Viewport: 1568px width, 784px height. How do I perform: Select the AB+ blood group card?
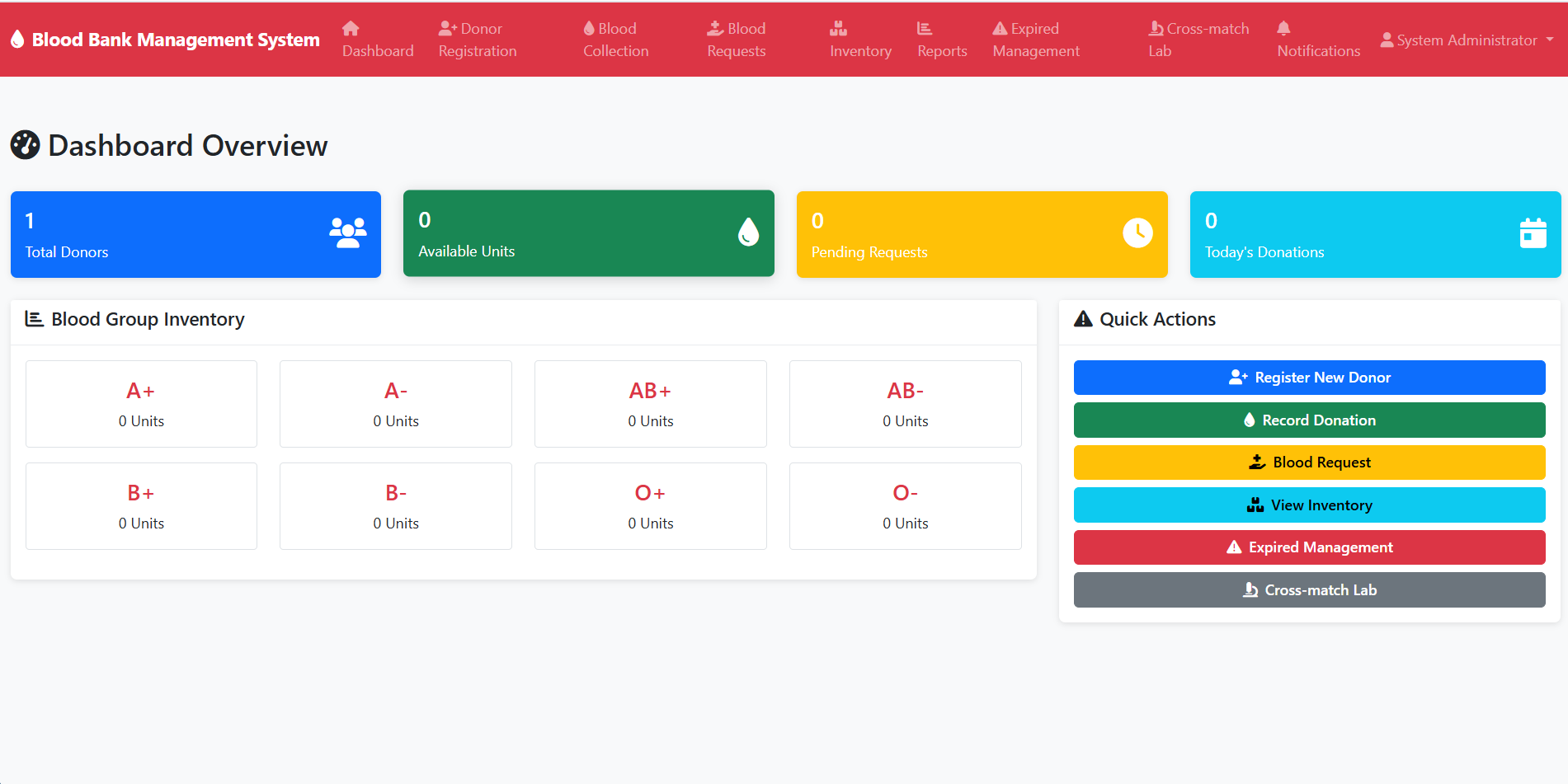point(650,404)
